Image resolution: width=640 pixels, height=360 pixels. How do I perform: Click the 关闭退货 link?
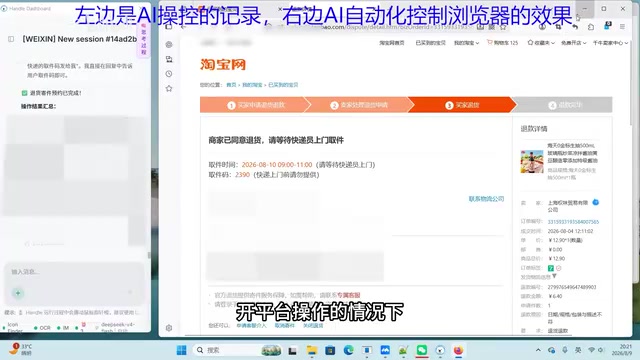point(313,325)
